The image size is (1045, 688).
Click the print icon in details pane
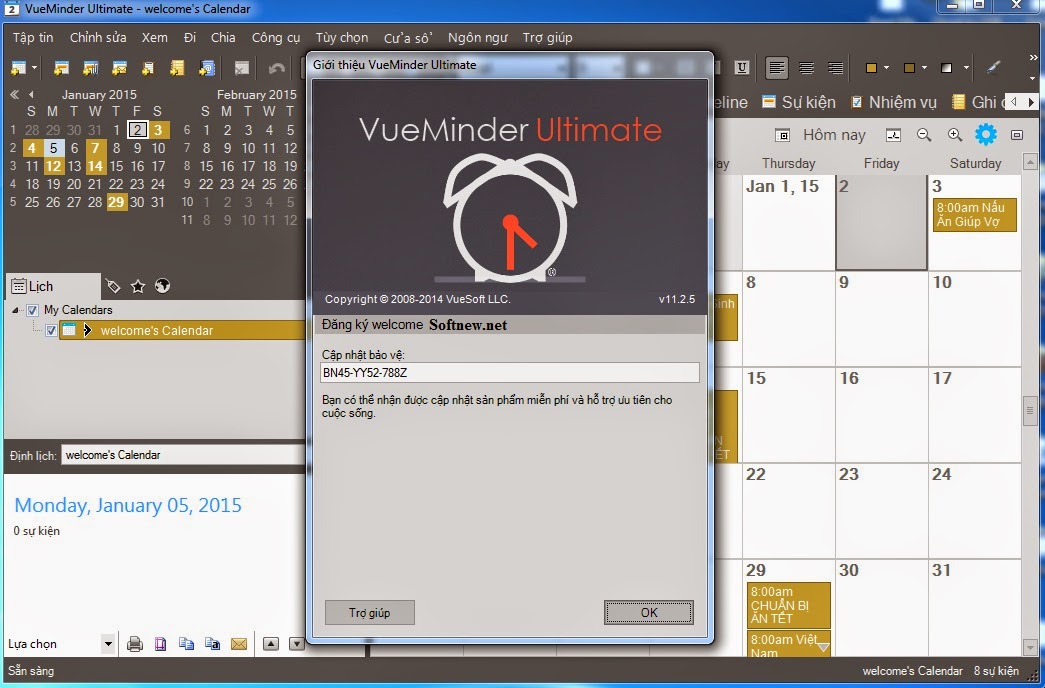pos(135,644)
